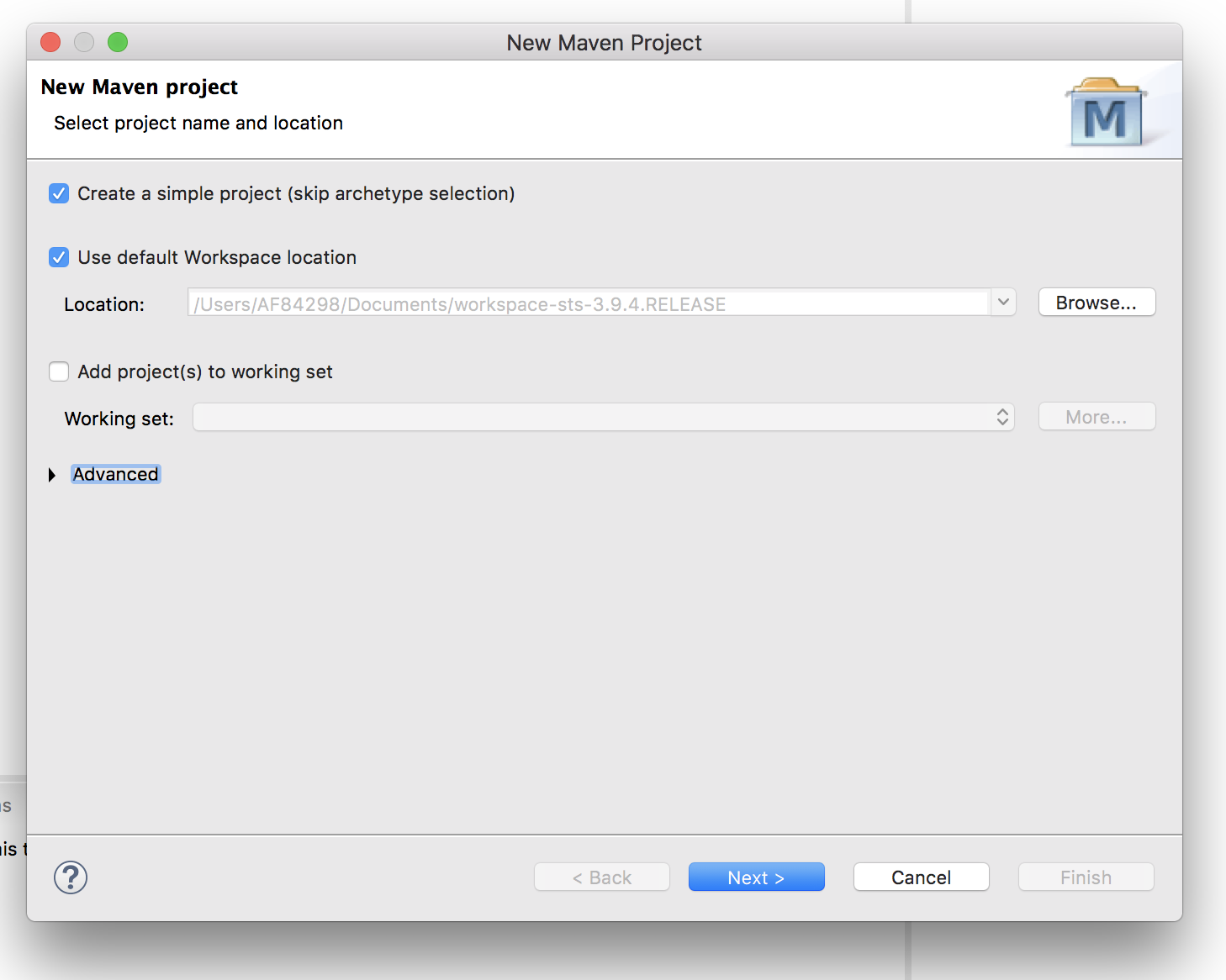1226x980 pixels.
Task: Uncheck Create a simple project checkbox
Action: [x=59, y=194]
